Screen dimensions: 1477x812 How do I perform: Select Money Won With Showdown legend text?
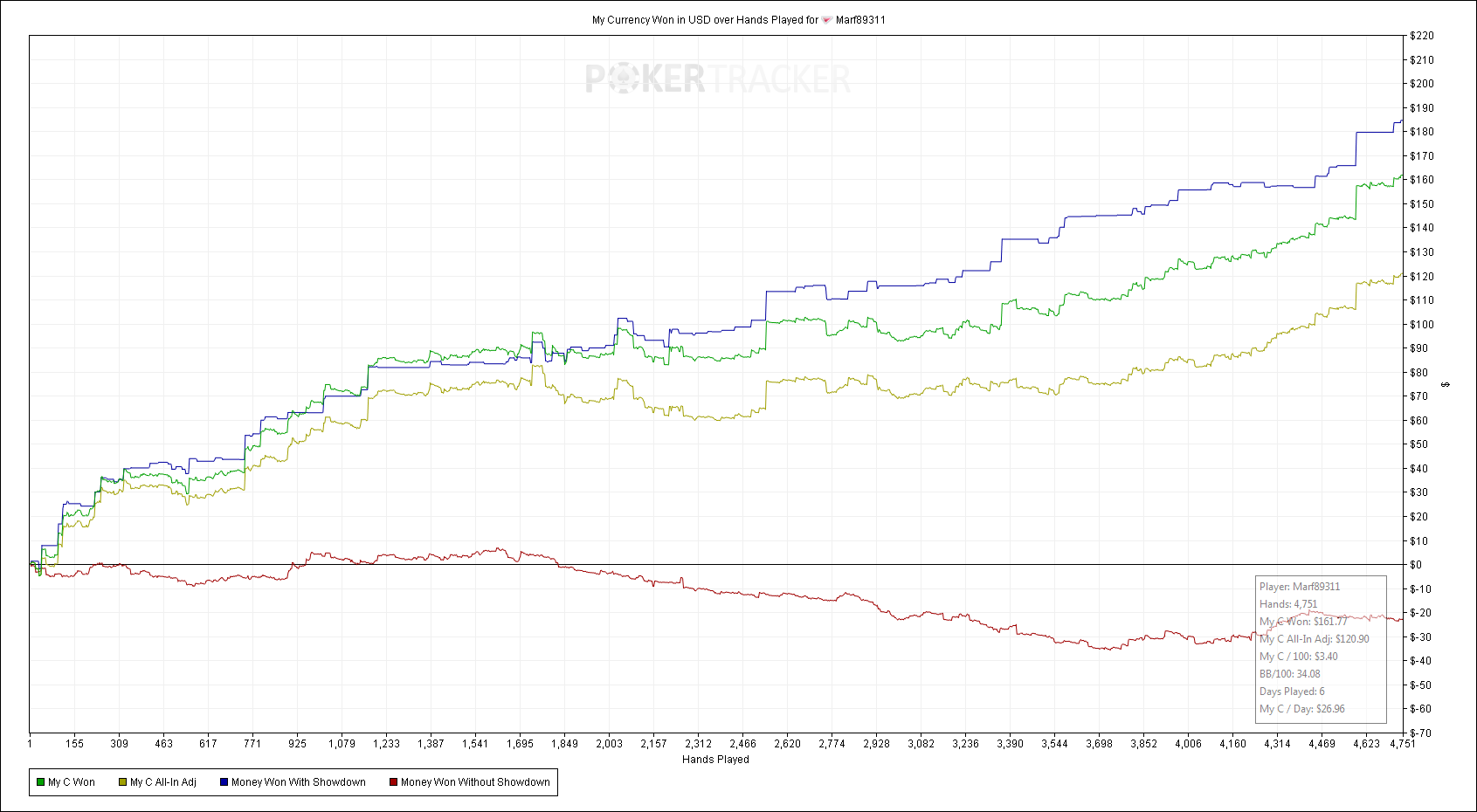[299, 782]
